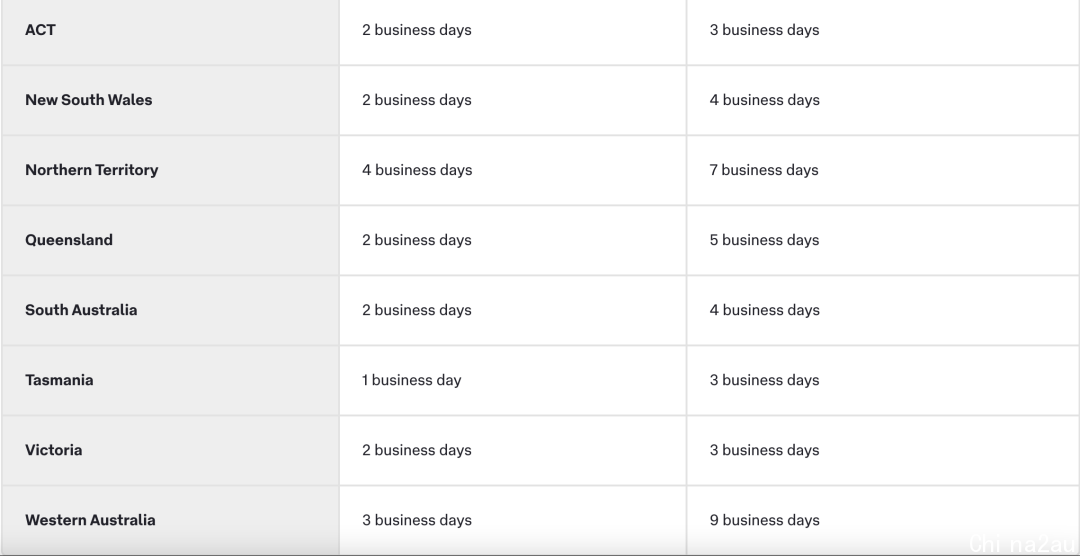Click the Tasmania row header
The image size is (1080, 556).
pos(170,380)
